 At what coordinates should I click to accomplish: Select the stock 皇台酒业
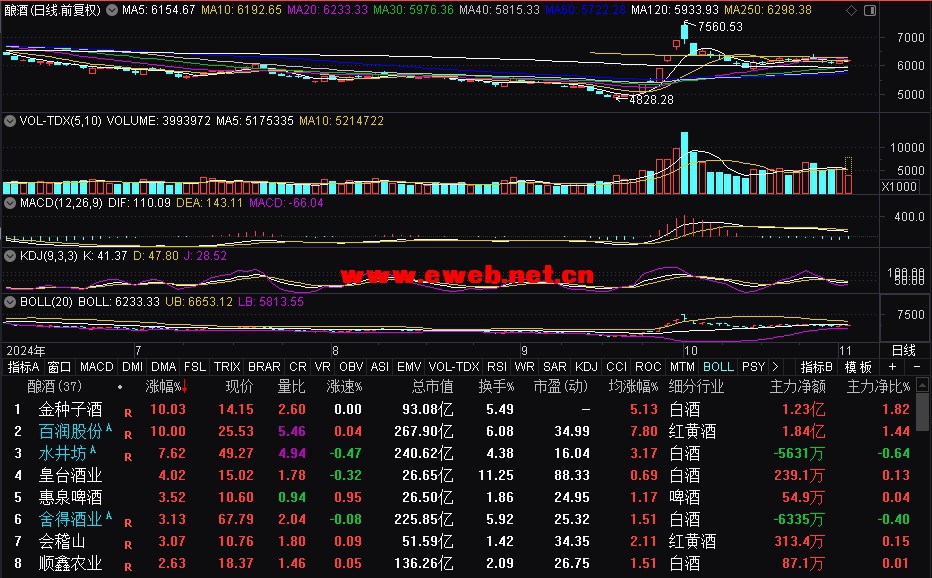point(70,475)
